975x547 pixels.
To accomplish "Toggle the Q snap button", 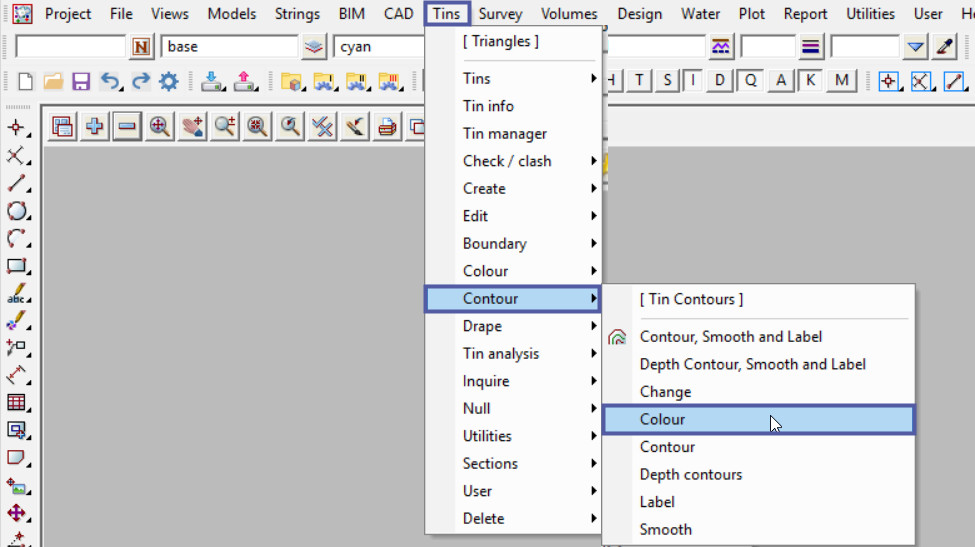I will (x=750, y=81).
